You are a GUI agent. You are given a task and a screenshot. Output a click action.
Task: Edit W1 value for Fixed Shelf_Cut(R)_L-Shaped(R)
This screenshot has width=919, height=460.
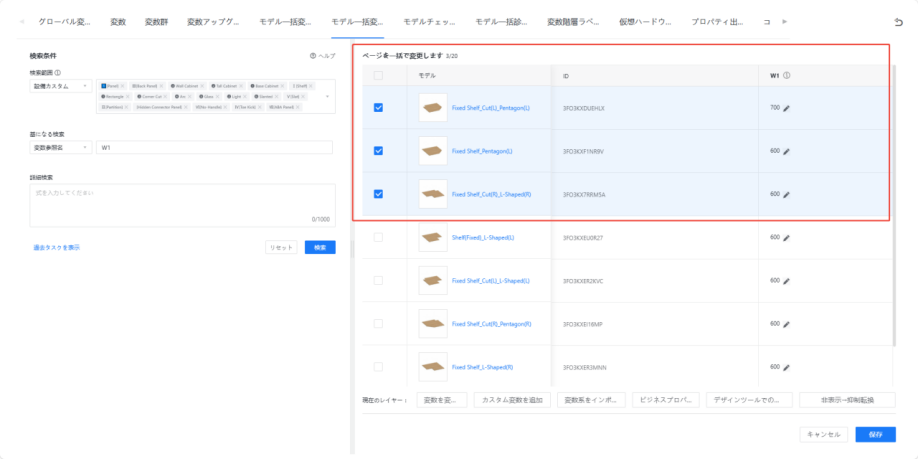pos(787,195)
